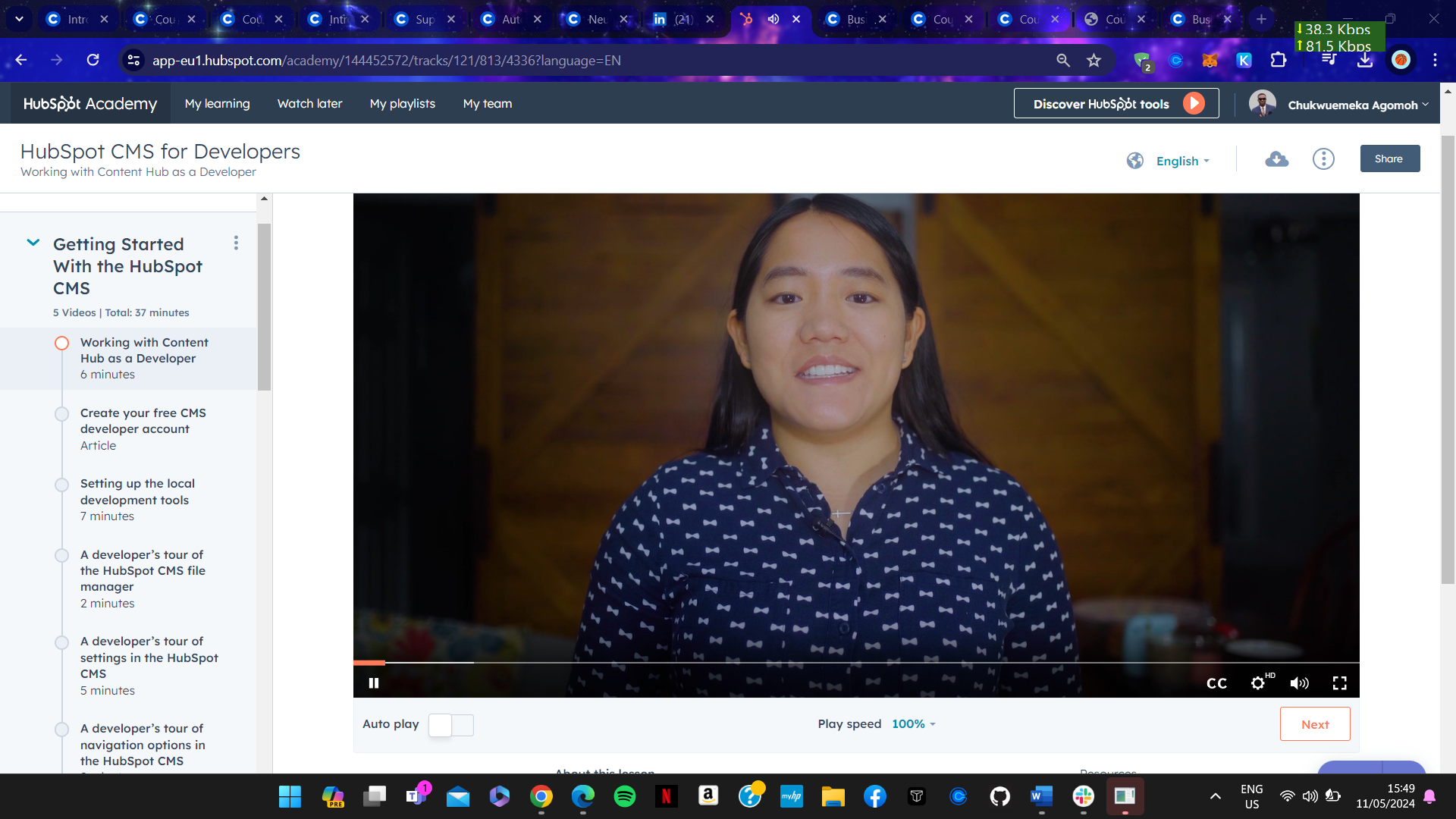Open Watch later page

pyautogui.click(x=309, y=104)
